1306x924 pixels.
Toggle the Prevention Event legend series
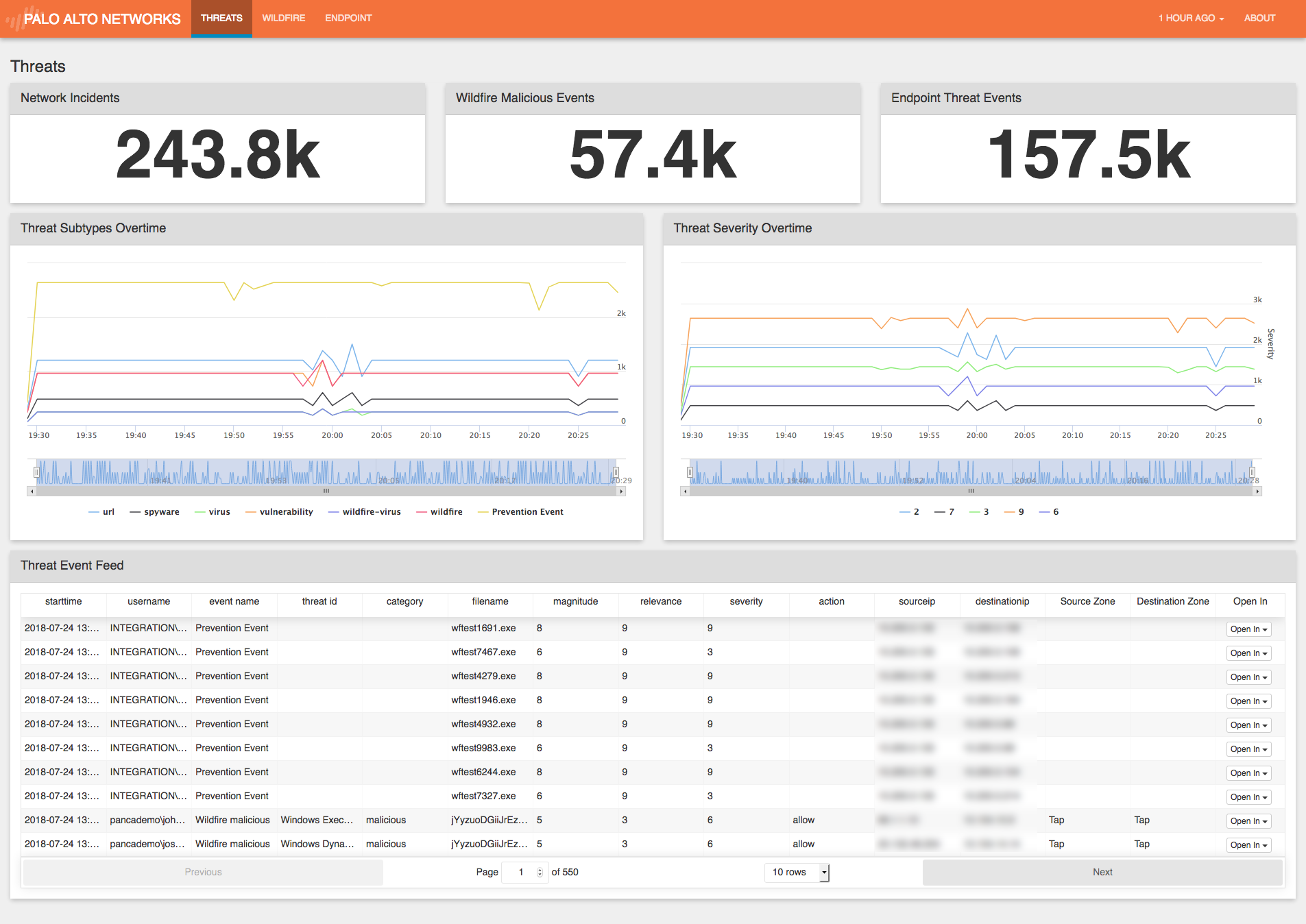coord(520,512)
